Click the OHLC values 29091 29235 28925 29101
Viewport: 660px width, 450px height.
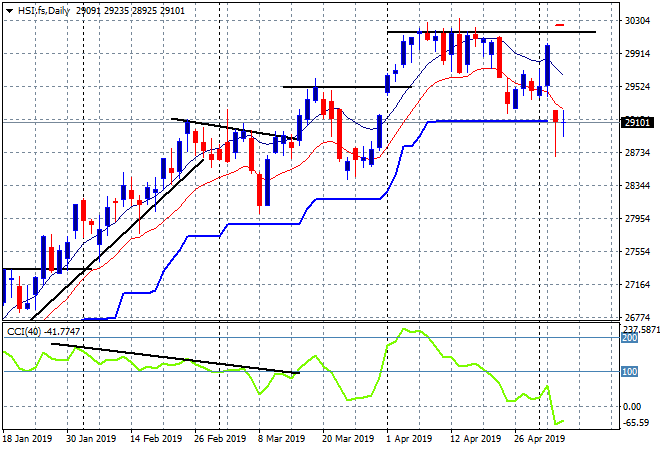coord(130,11)
